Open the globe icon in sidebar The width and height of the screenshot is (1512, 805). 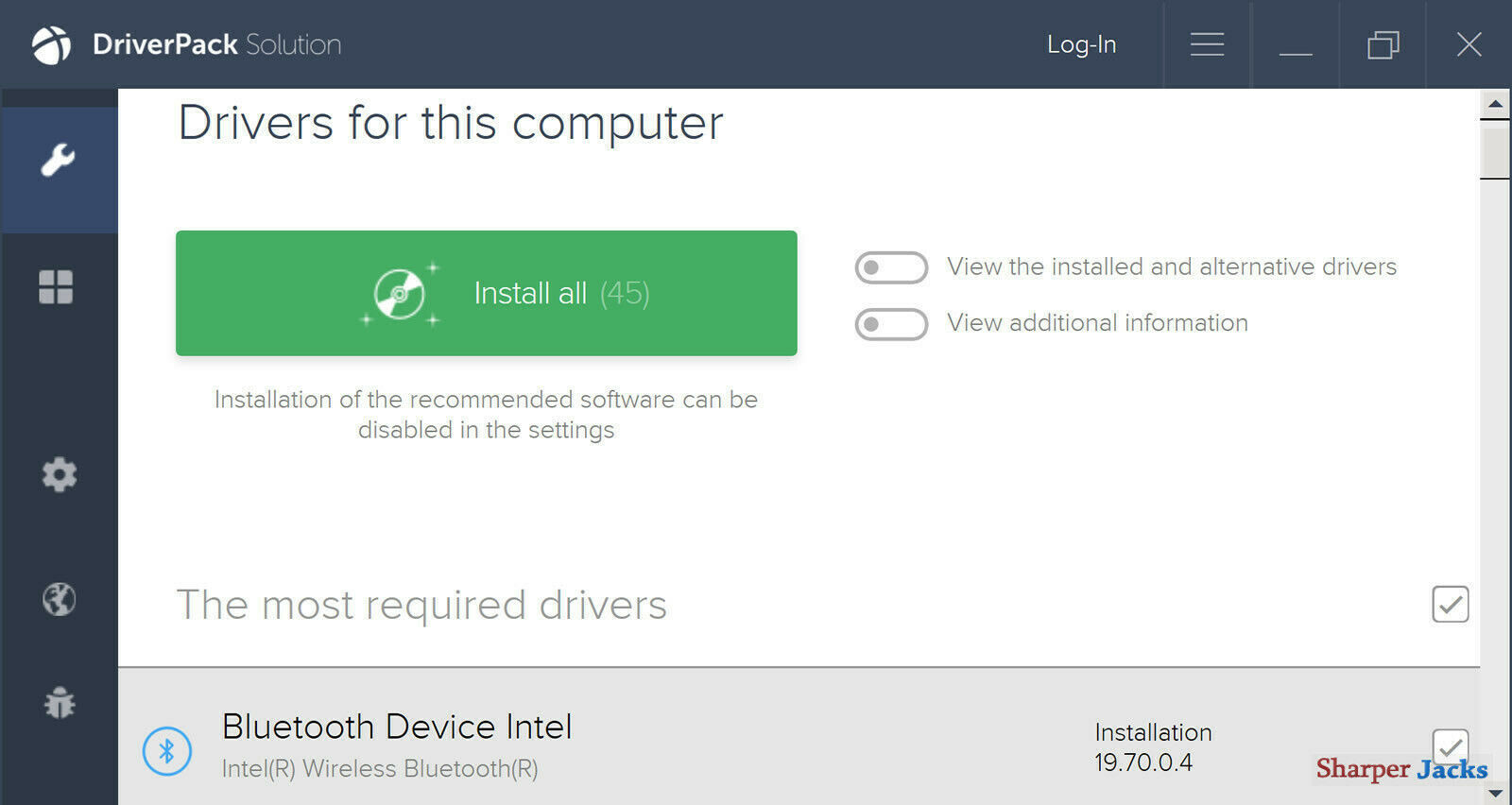coord(59,599)
